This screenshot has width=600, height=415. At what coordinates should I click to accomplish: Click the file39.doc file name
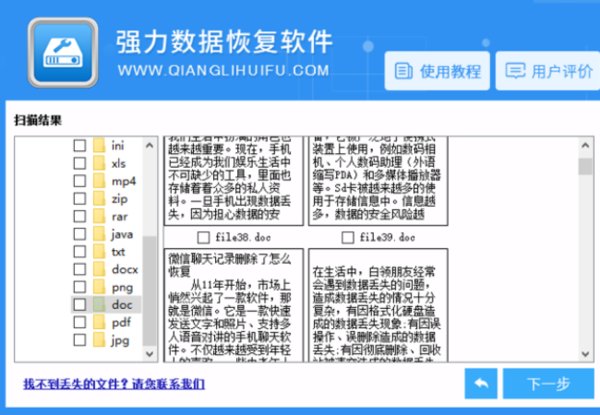pyautogui.click(x=387, y=238)
